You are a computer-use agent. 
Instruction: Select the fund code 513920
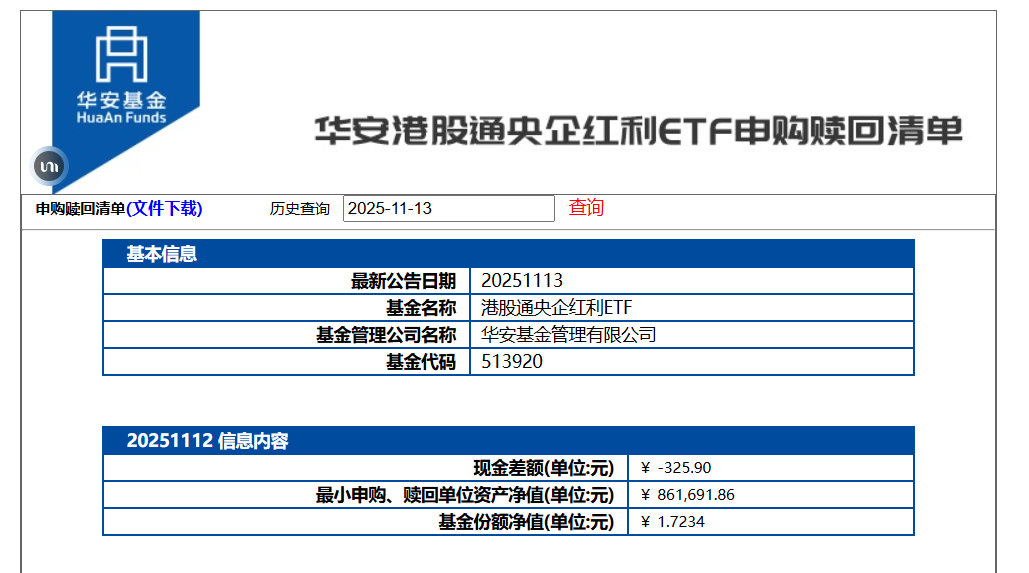(x=512, y=362)
